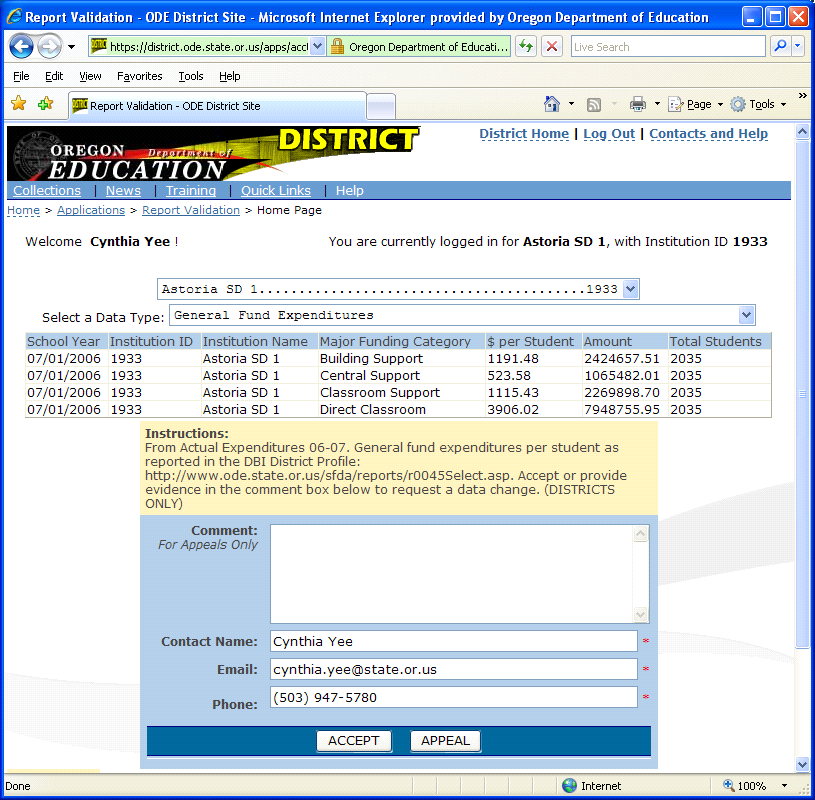815x800 pixels.
Task: Open the Select a Data Type dropdown
Action: (x=746, y=315)
